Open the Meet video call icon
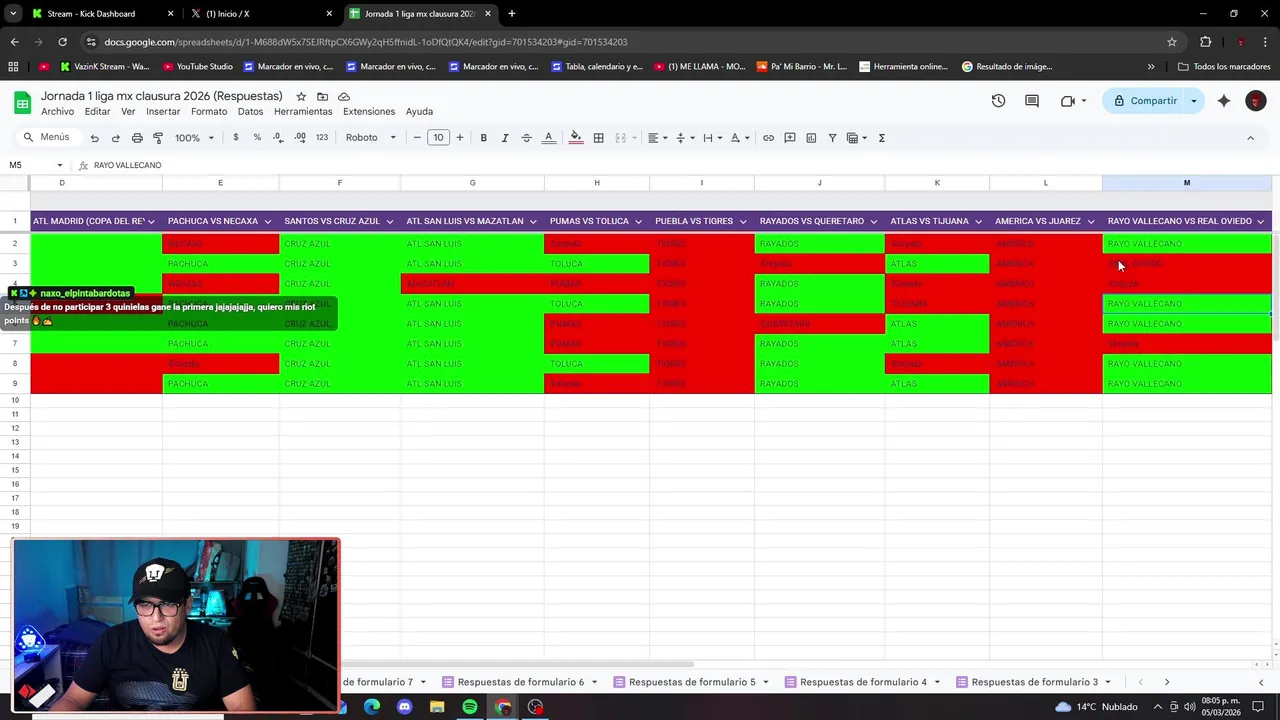 point(1067,101)
